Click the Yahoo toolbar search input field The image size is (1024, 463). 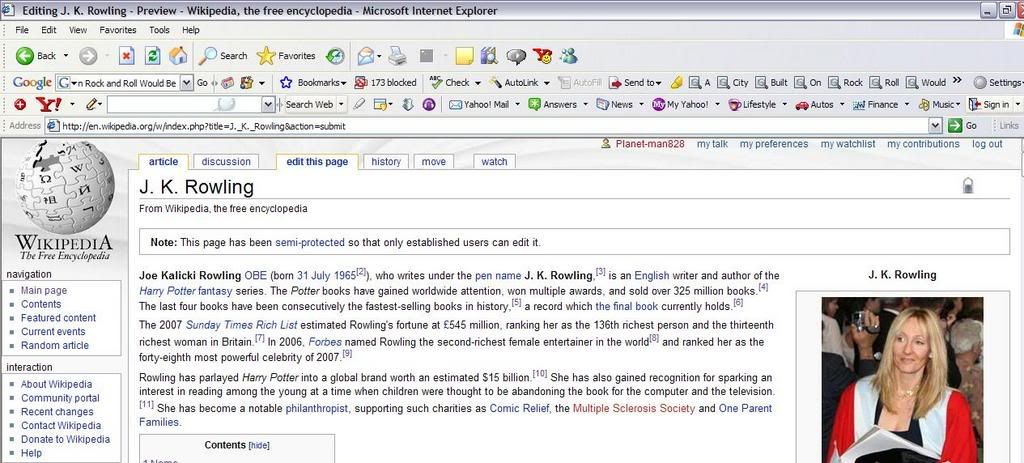(184, 104)
